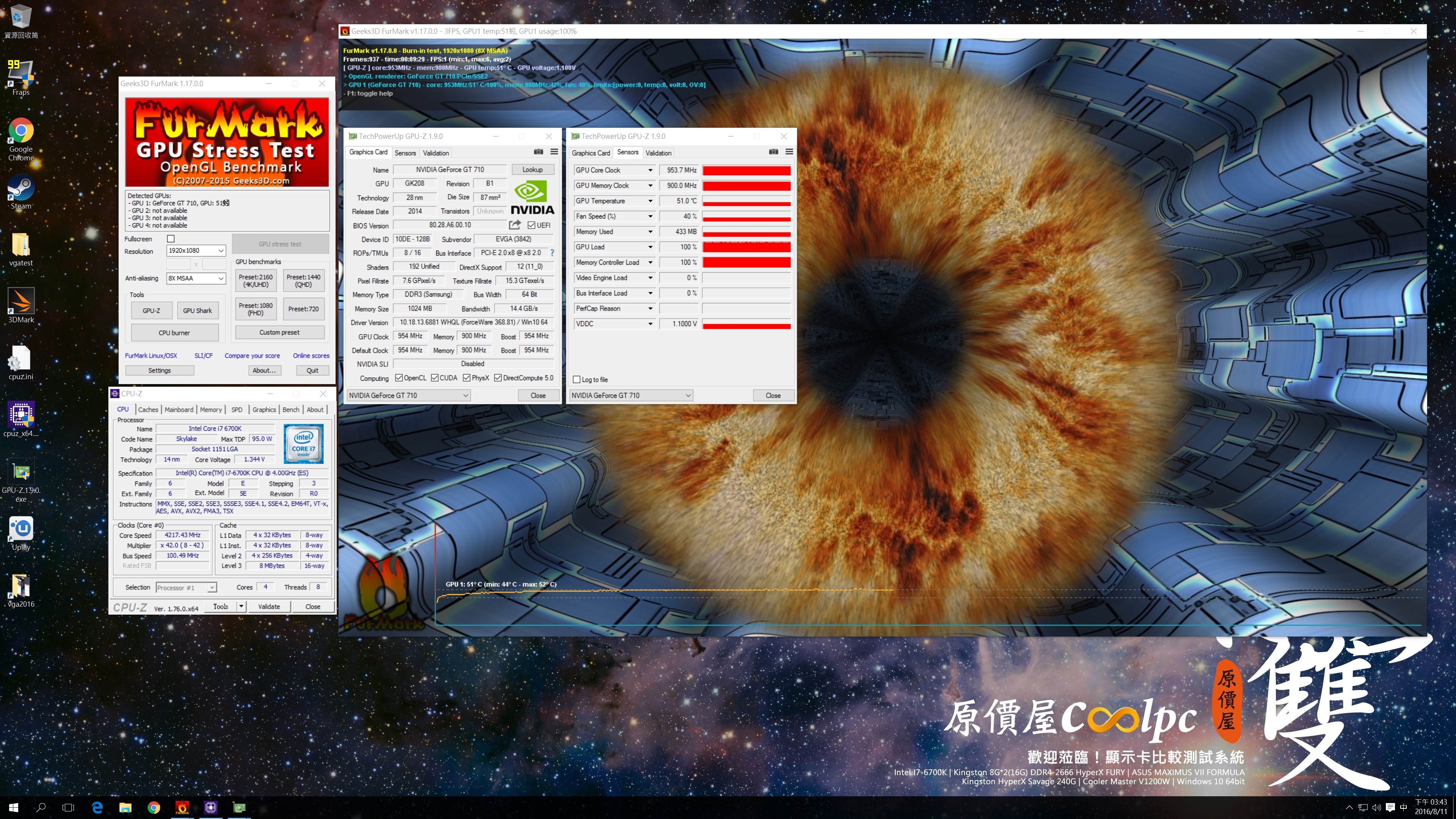Image resolution: width=1456 pixels, height=819 pixels.
Task: Click the Intel Core i7 badge in CPU-Z
Action: click(x=303, y=444)
